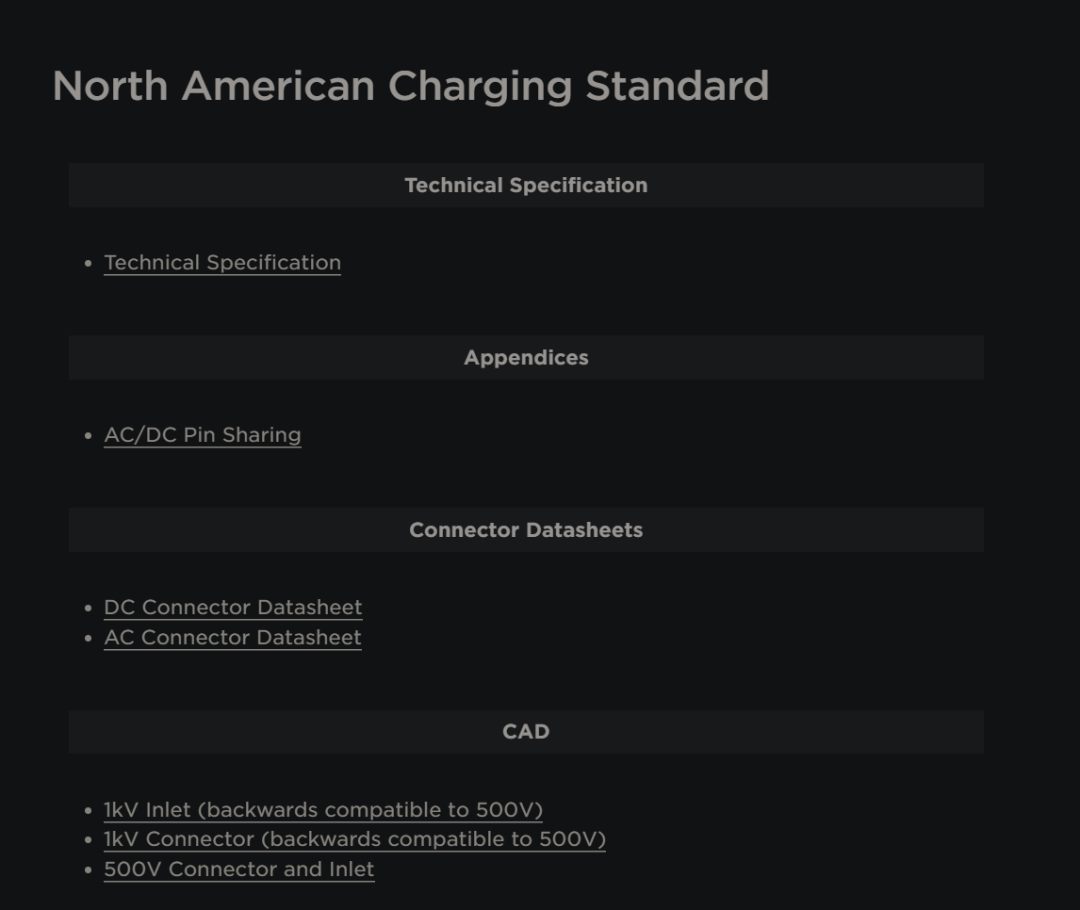Image resolution: width=1080 pixels, height=910 pixels.
Task: Click the bullet beside the 1kV Connector link
Action: (88, 840)
